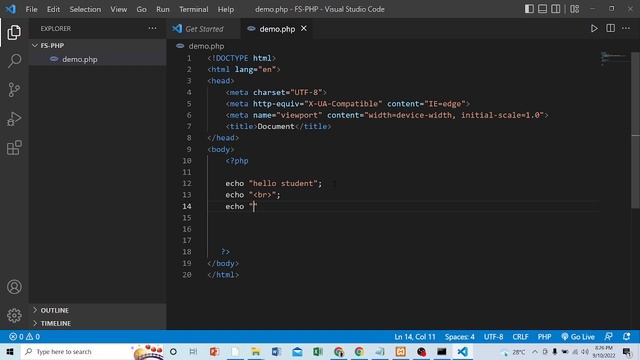Open the Run menu
This screenshot has width=640, height=360.
pyautogui.click(x=162, y=9)
